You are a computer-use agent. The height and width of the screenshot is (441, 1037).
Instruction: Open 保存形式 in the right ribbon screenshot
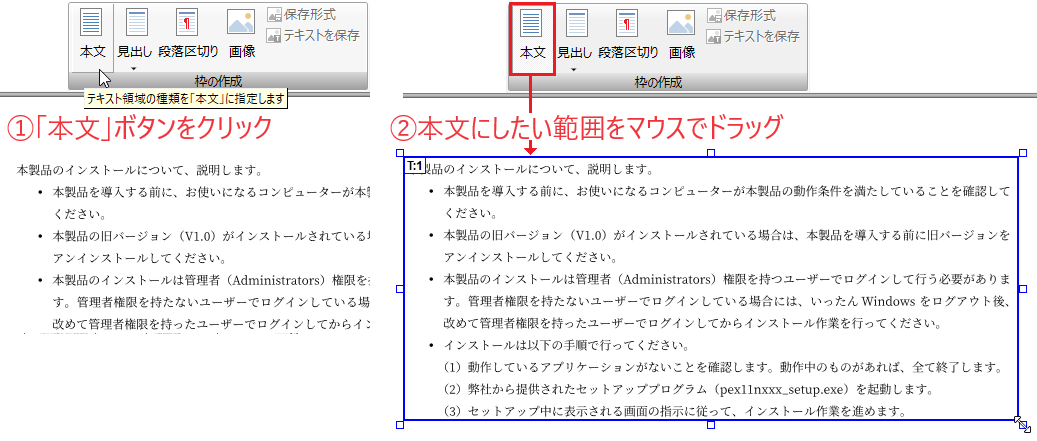point(741,15)
